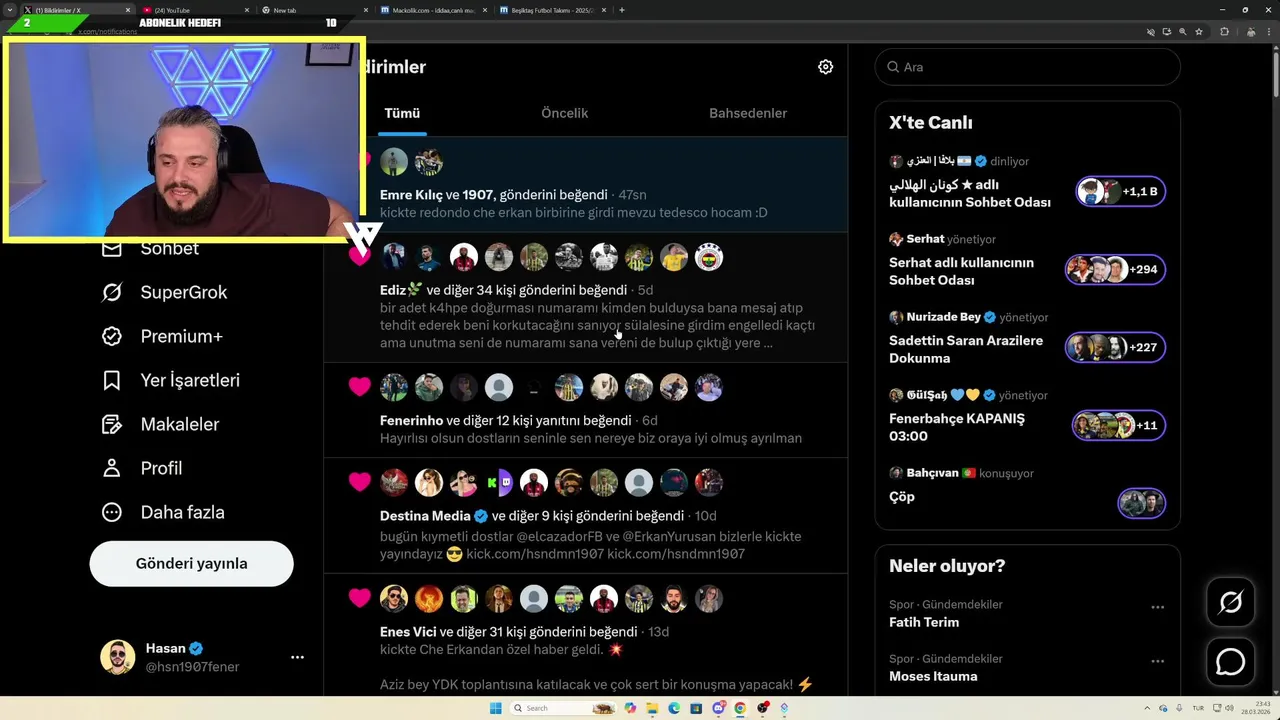Join the Çöp space by Bahçıvan
Image resolution: width=1280 pixels, height=720 pixels.
pos(1141,503)
